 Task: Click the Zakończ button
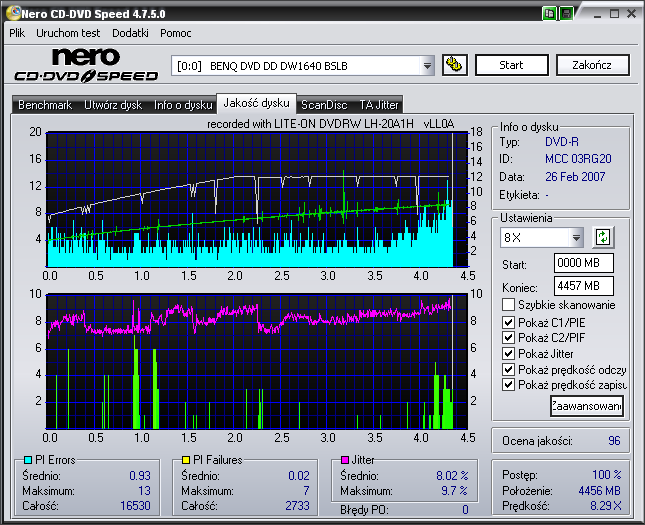[x=592, y=65]
